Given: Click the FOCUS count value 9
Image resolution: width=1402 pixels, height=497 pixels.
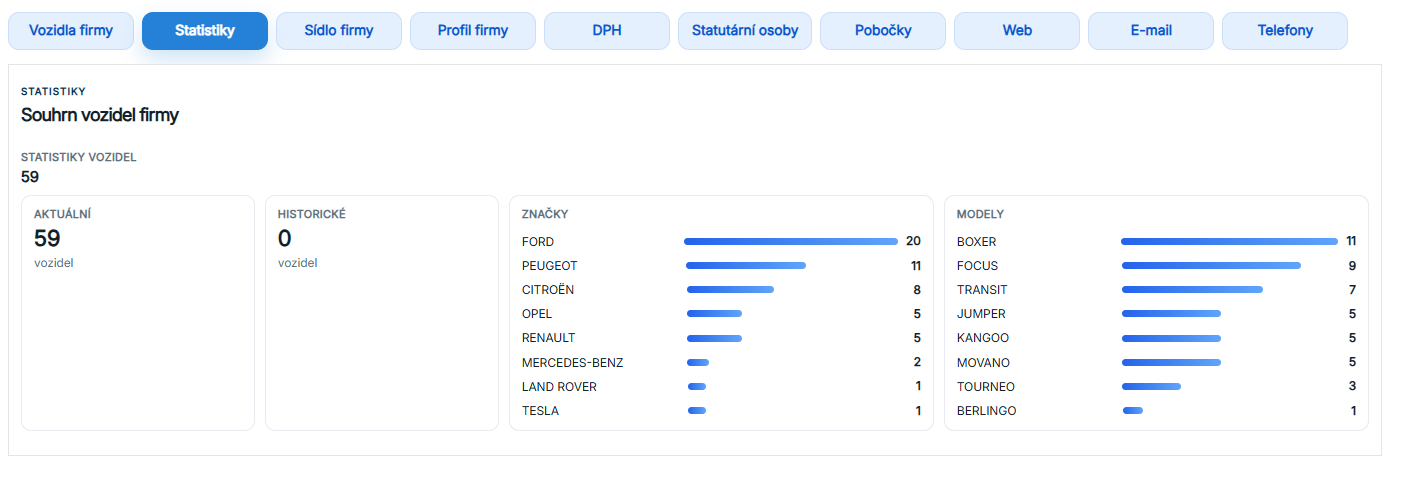Looking at the screenshot, I should (x=1352, y=265).
